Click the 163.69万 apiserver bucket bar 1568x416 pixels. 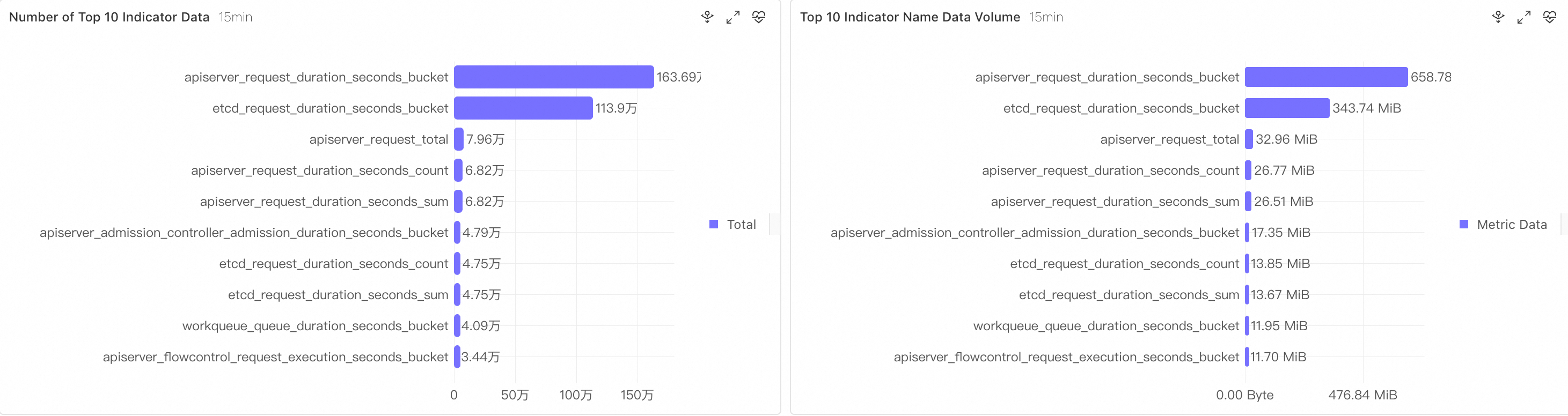pos(554,77)
